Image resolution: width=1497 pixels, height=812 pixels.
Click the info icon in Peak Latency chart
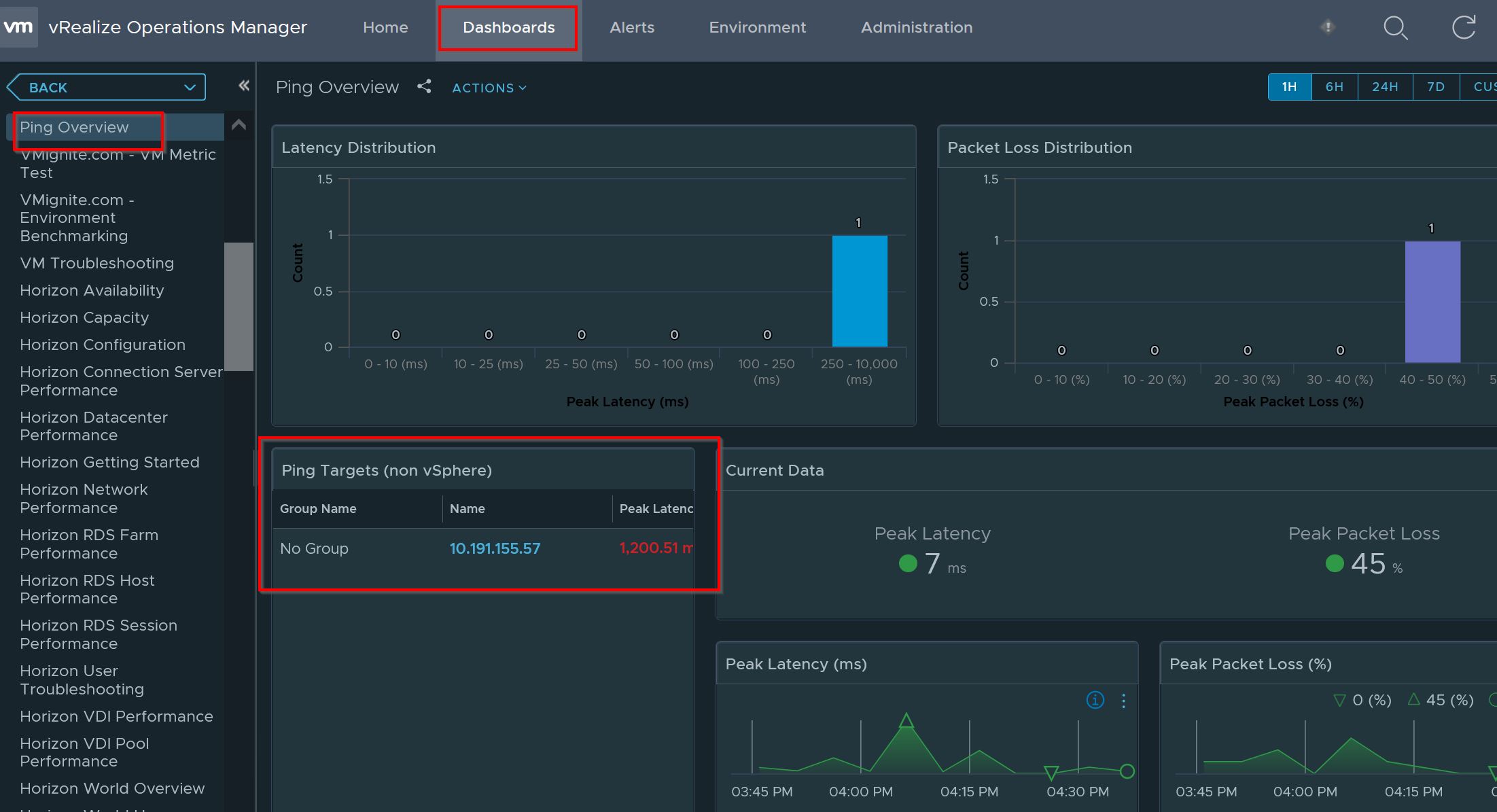tap(1095, 700)
